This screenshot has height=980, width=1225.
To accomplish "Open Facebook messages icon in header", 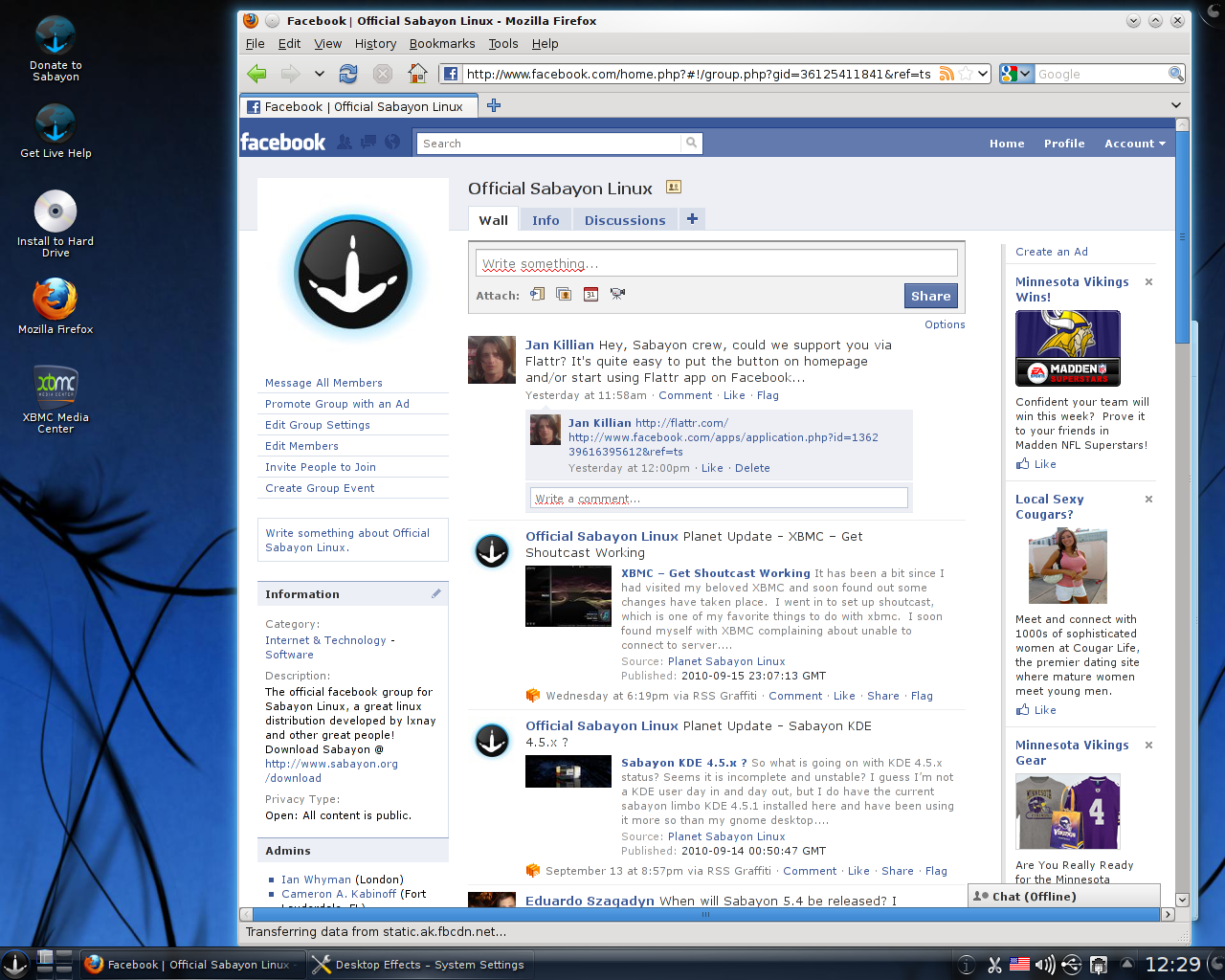I will (368, 142).
